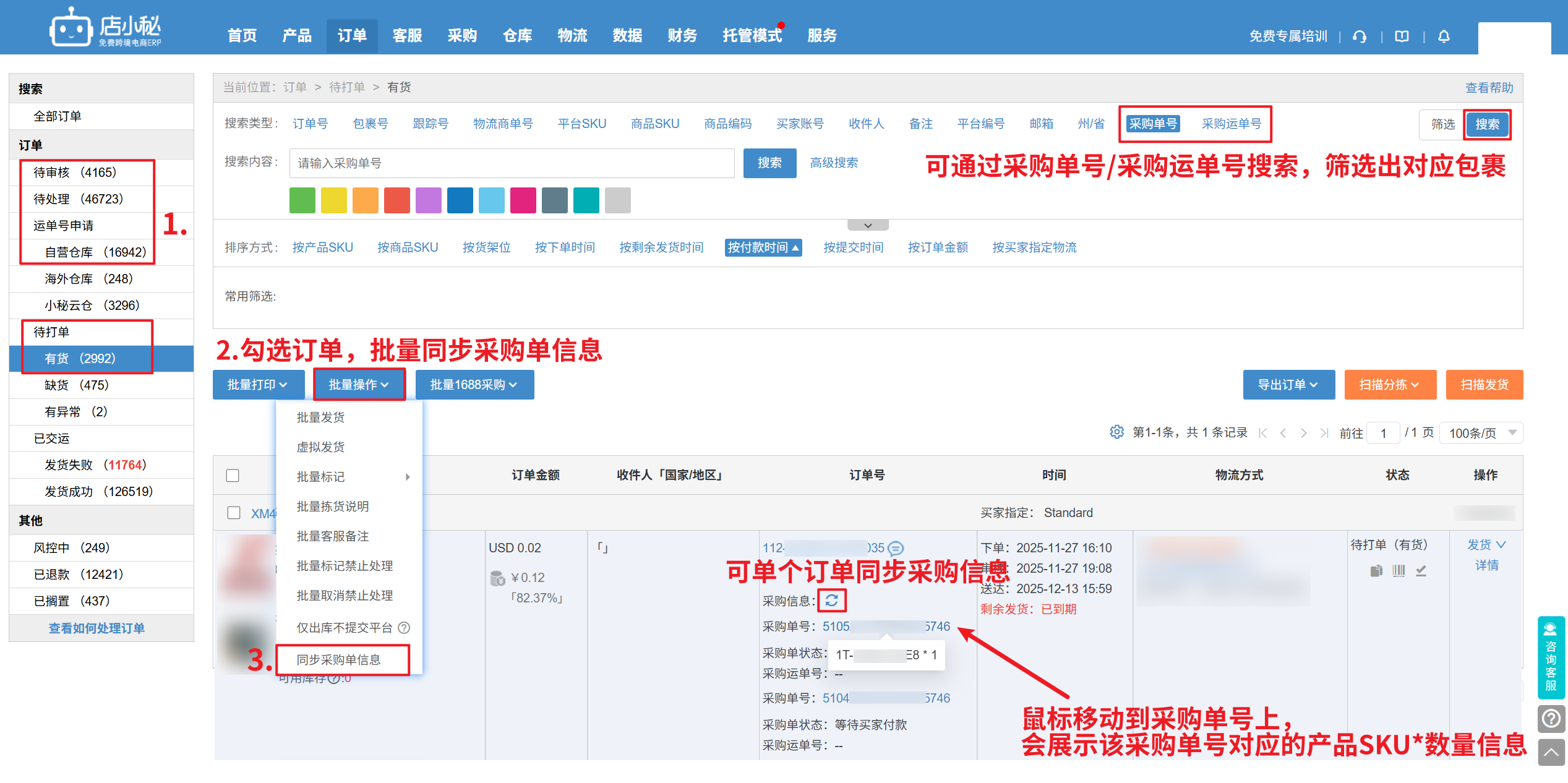Click the order message bubble icon
1568x783 pixels.
tap(896, 548)
